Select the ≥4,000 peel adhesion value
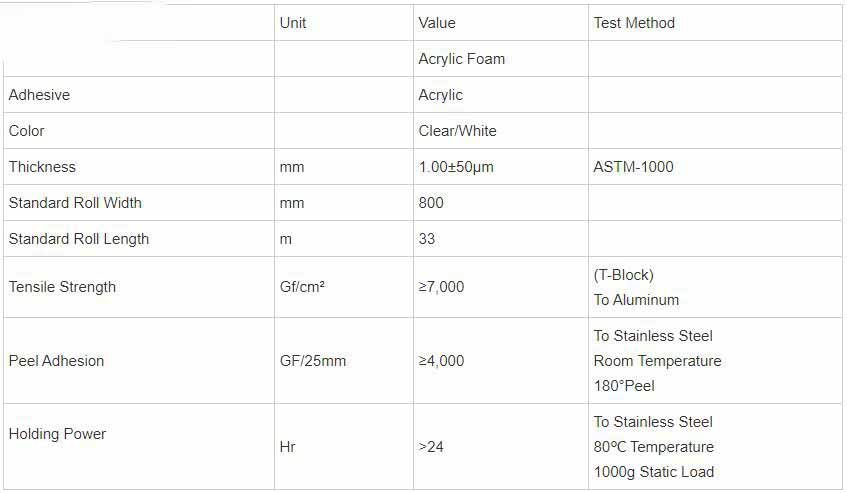 click(441, 361)
